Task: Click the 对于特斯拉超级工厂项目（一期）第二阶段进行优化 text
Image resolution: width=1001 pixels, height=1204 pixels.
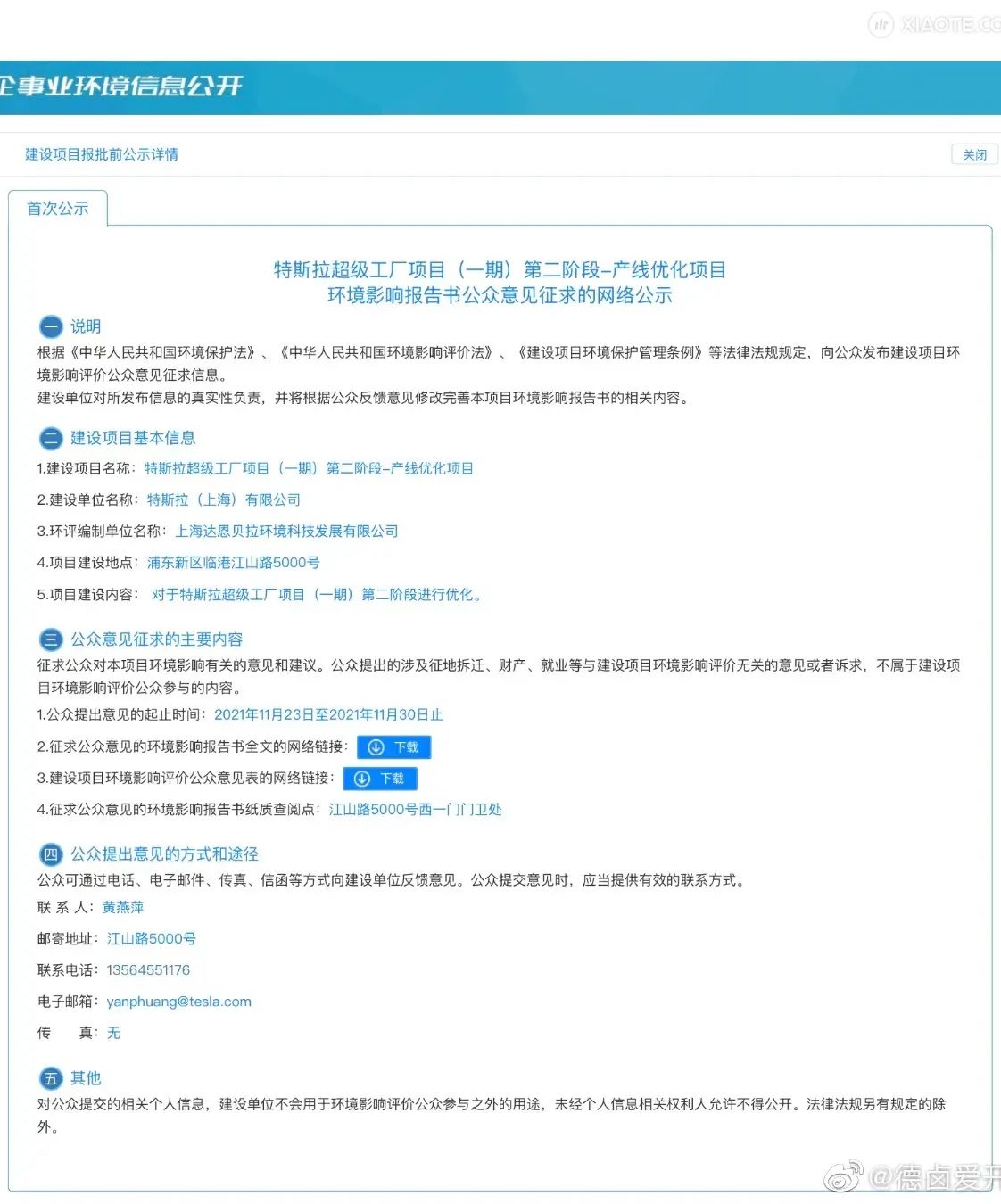Action: coord(317,595)
